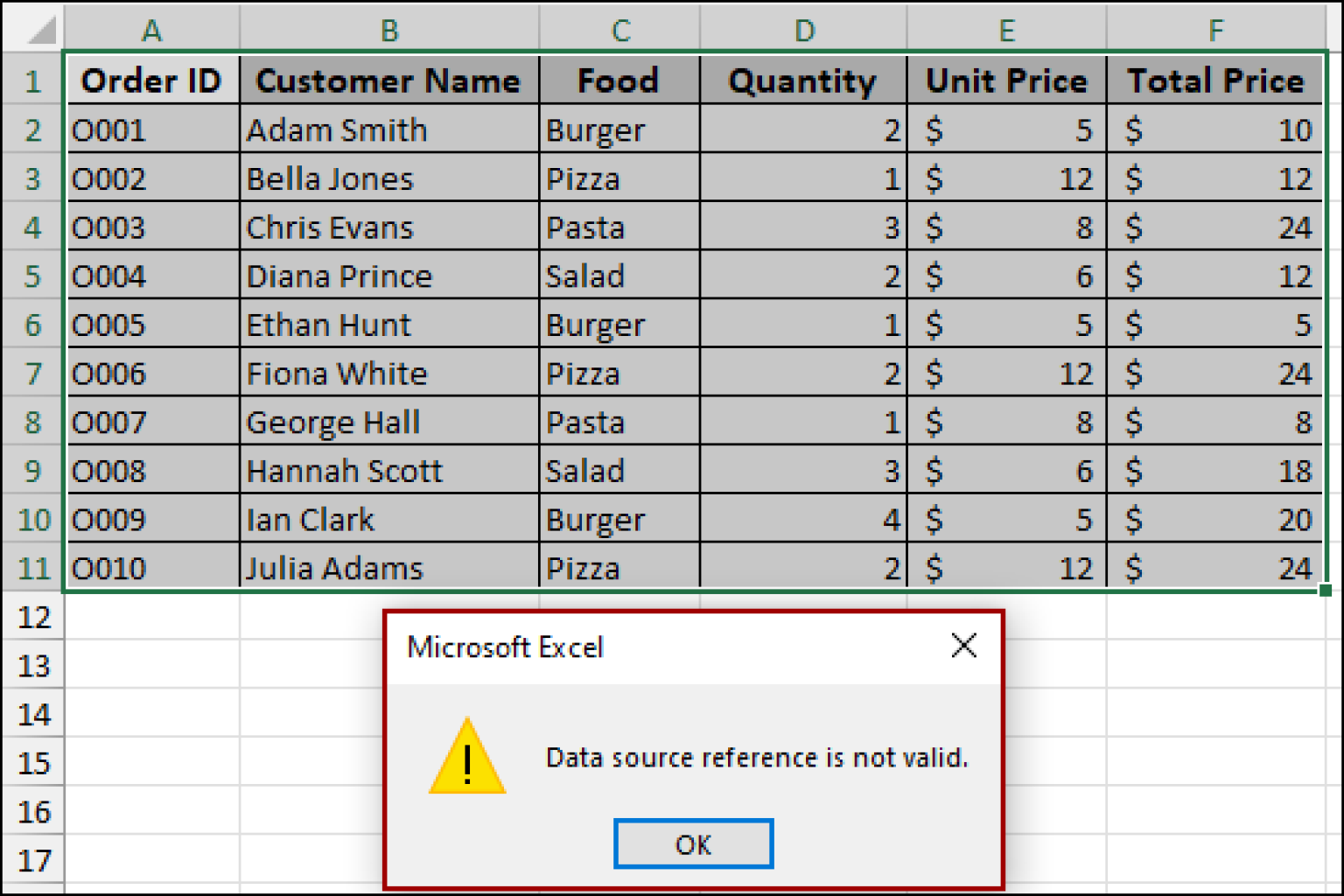Click the Total Price header cell

(x=1214, y=80)
